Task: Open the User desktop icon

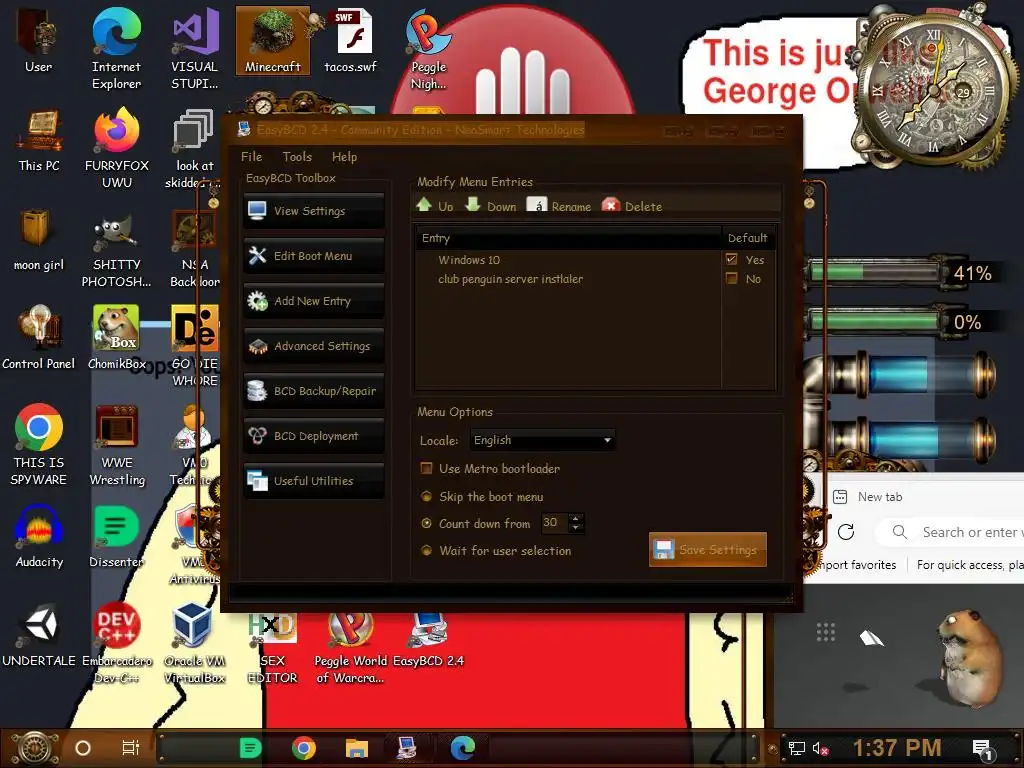Action: click(x=39, y=40)
